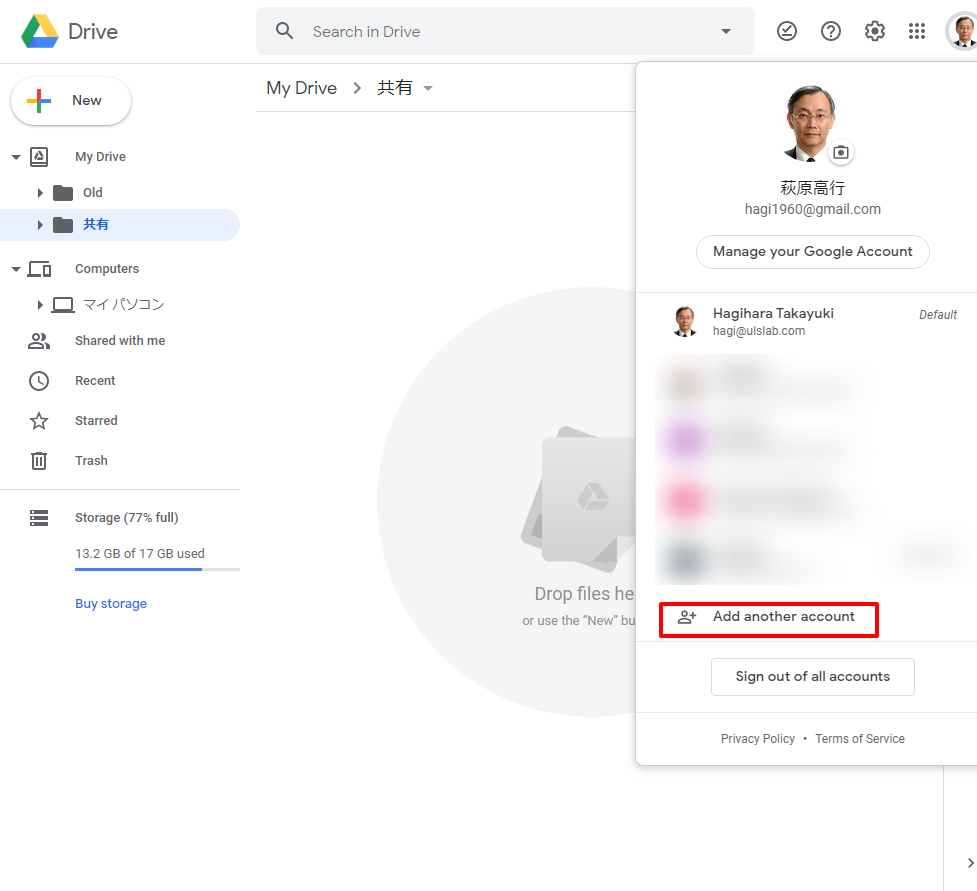Screen dimensions: 977x891
Task: Click the Computers devices icon
Action: [39, 269]
